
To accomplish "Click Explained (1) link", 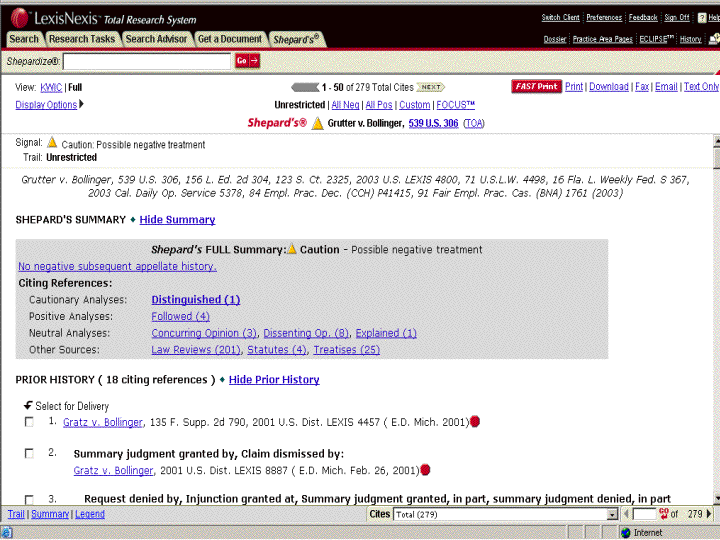I will 386,333.
